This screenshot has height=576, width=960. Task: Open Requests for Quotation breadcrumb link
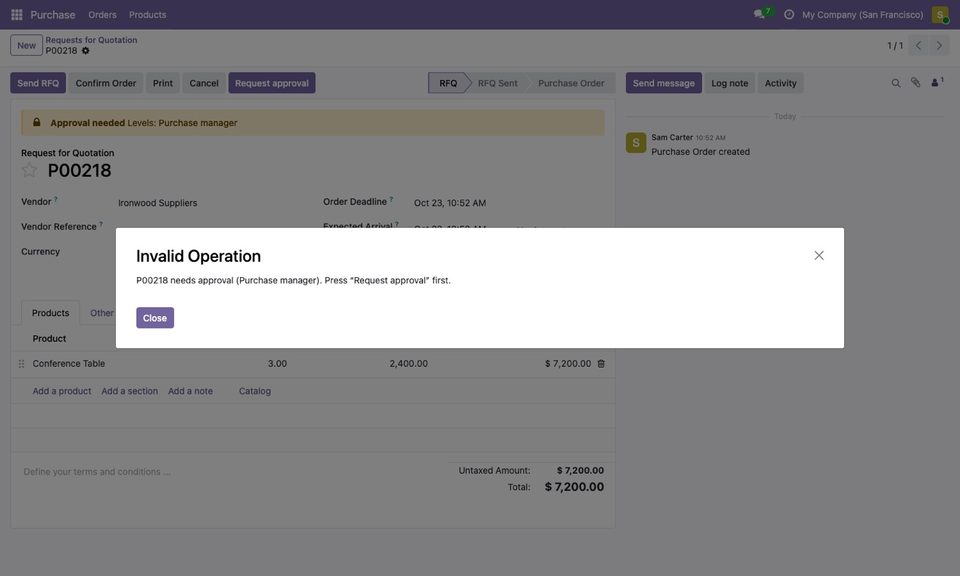click(x=91, y=40)
